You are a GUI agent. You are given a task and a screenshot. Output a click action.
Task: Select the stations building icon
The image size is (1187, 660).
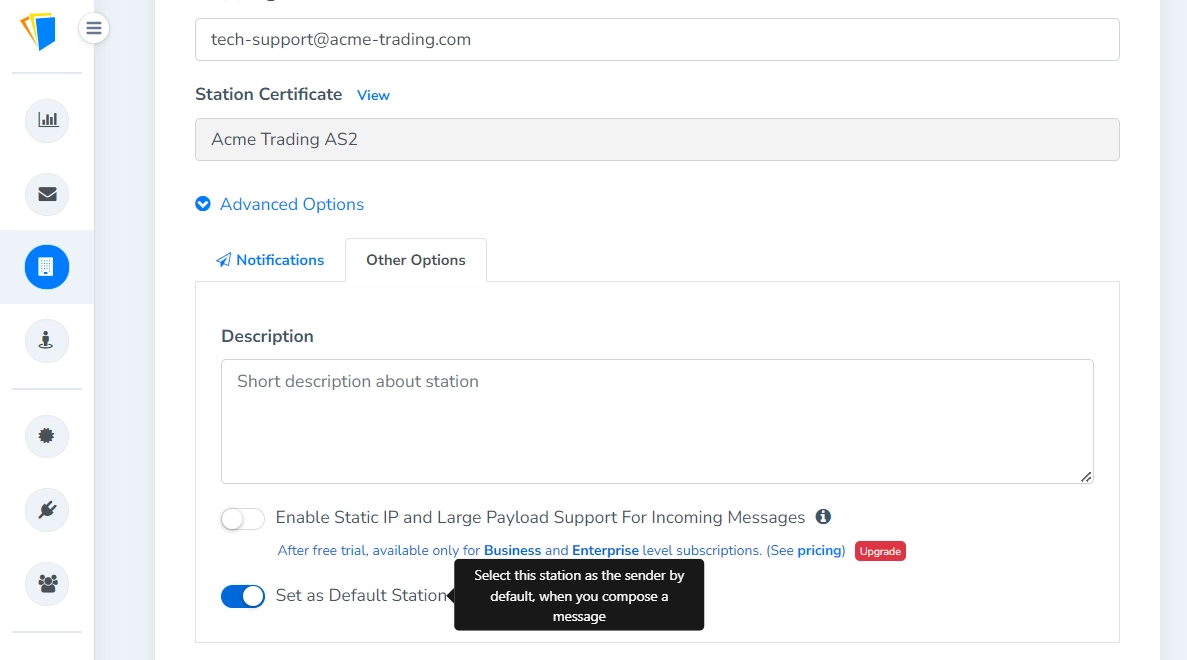coord(47,267)
